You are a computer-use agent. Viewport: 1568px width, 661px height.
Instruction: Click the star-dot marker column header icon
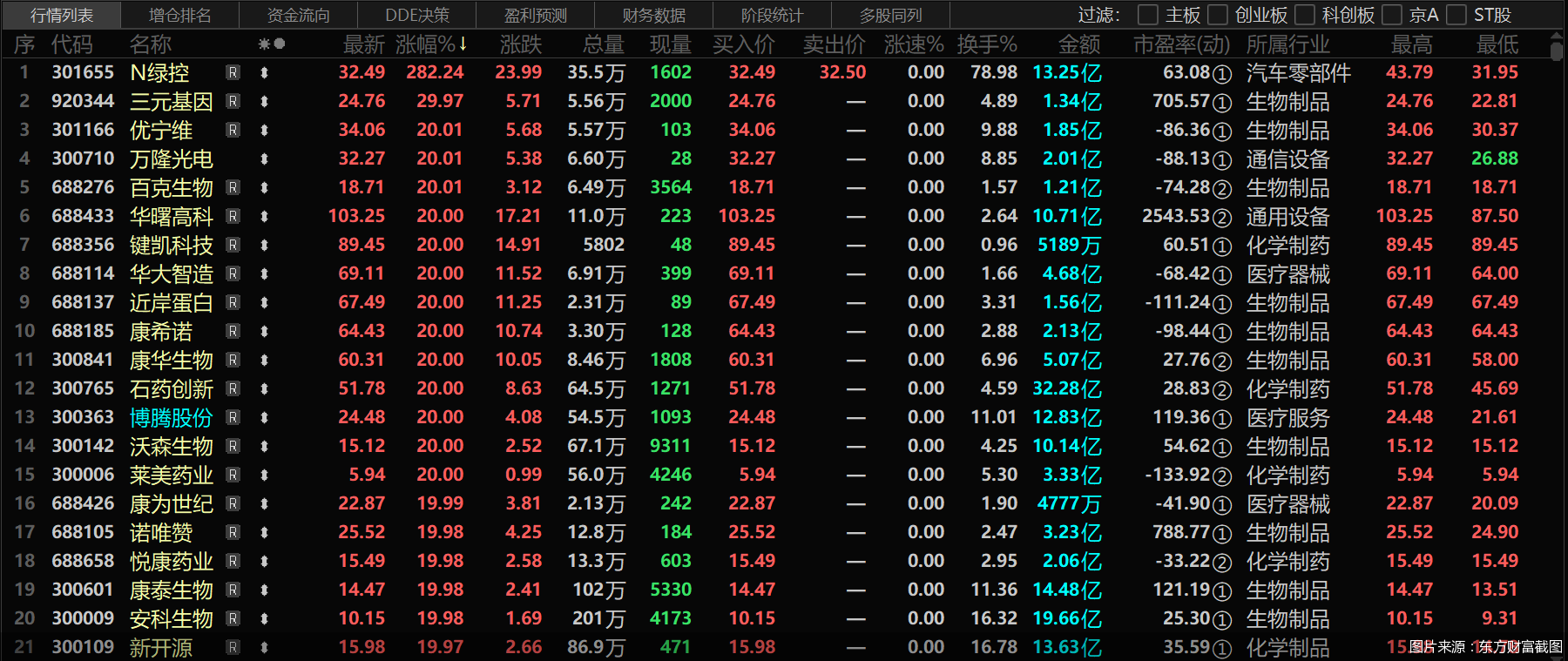click(x=272, y=44)
